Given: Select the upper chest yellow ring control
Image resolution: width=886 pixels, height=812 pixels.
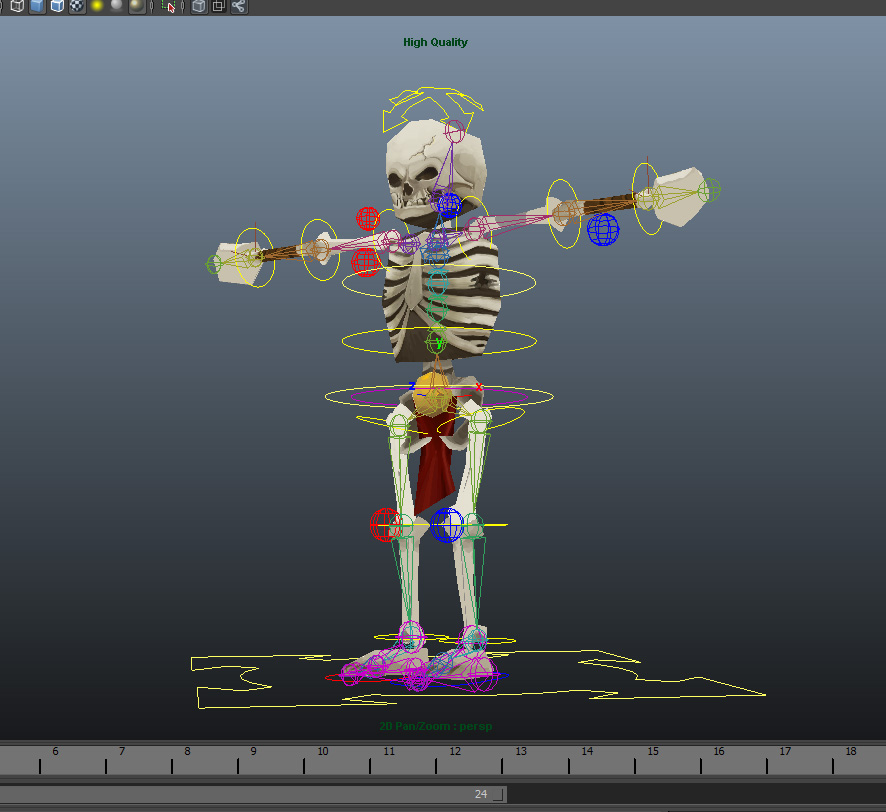Looking at the screenshot, I should pyautogui.click(x=439, y=282).
